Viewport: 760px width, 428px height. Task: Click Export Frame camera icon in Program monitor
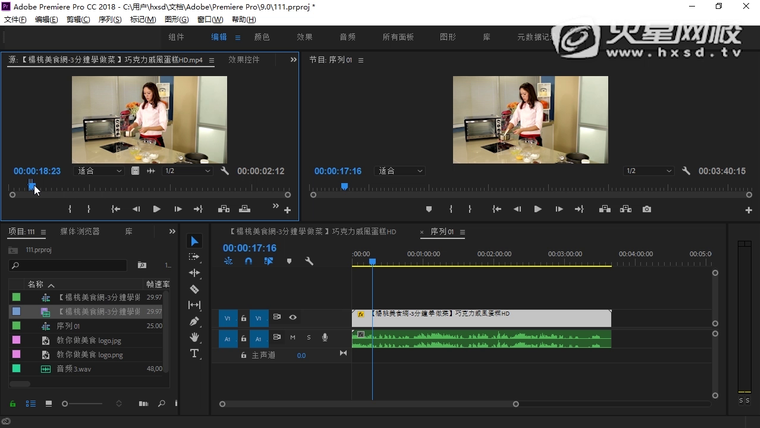pyautogui.click(x=647, y=209)
